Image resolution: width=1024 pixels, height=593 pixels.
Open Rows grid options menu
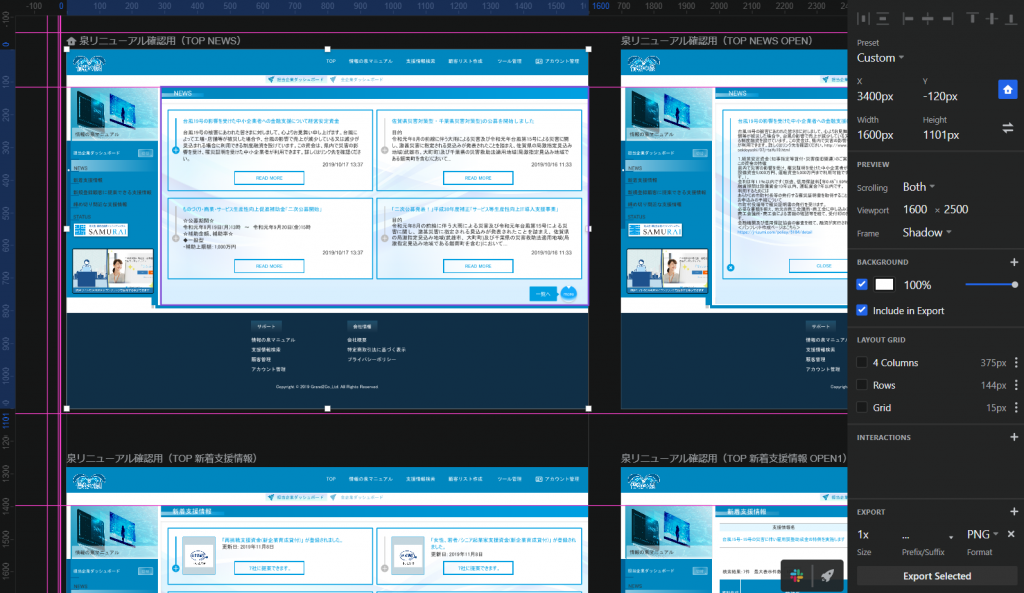click(x=1016, y=385)
